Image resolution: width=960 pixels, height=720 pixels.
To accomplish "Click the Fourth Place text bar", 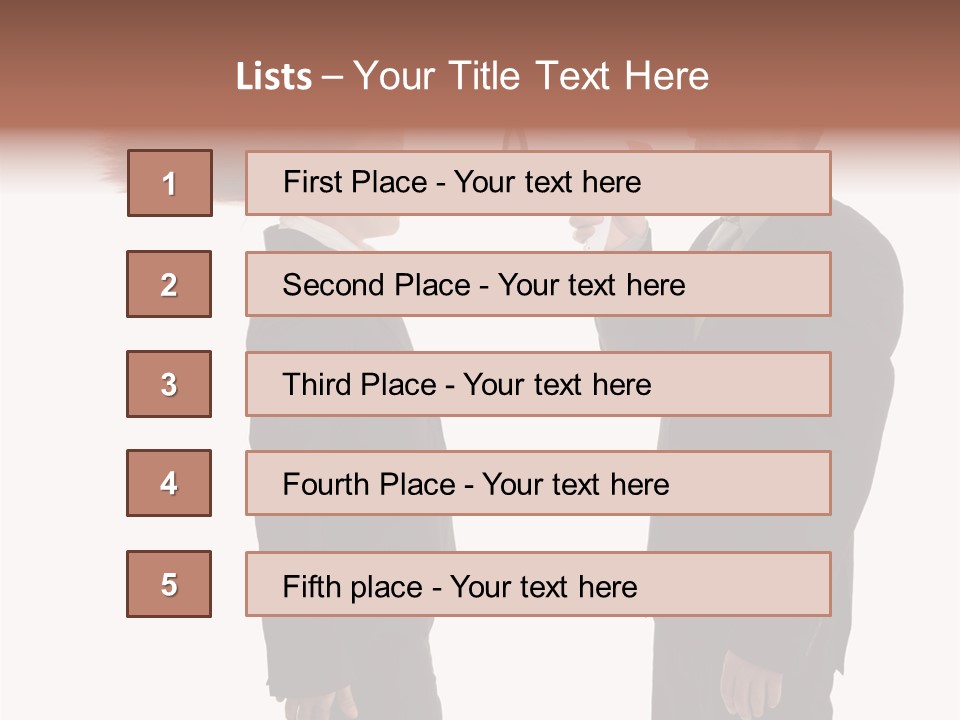I will click(538, 484).
